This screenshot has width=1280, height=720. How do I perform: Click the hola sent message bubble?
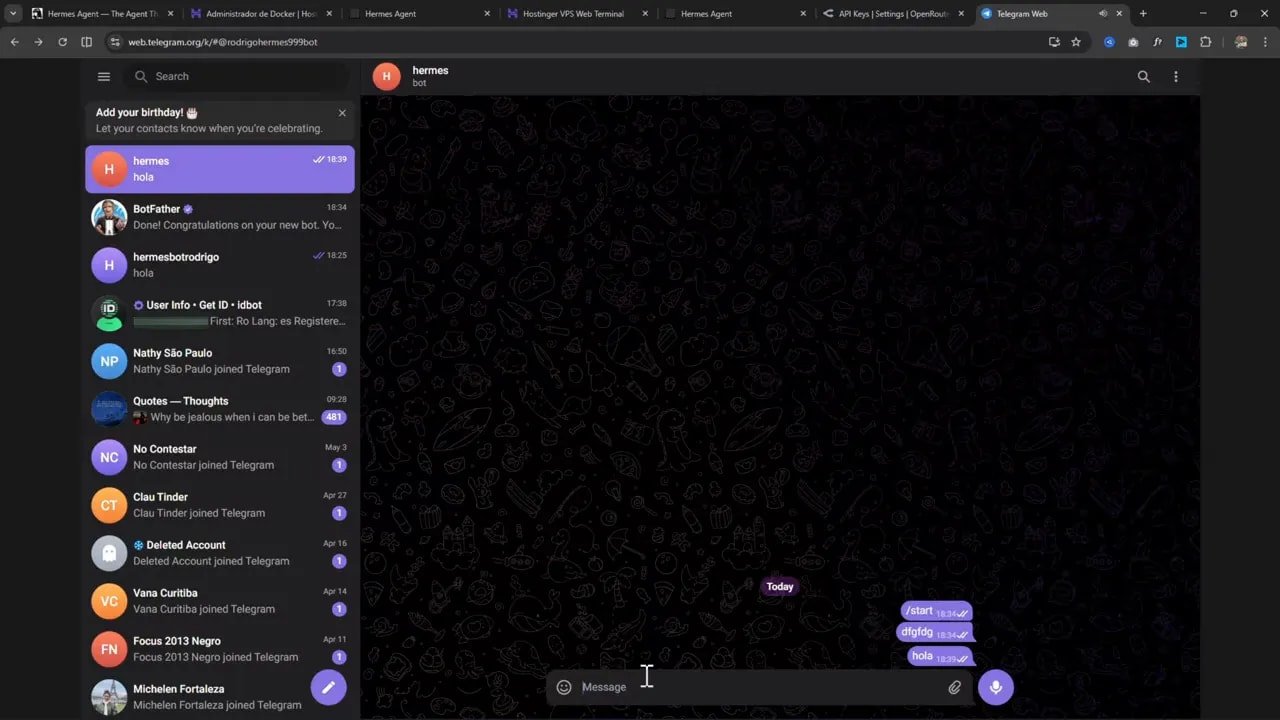pos(940,656)
